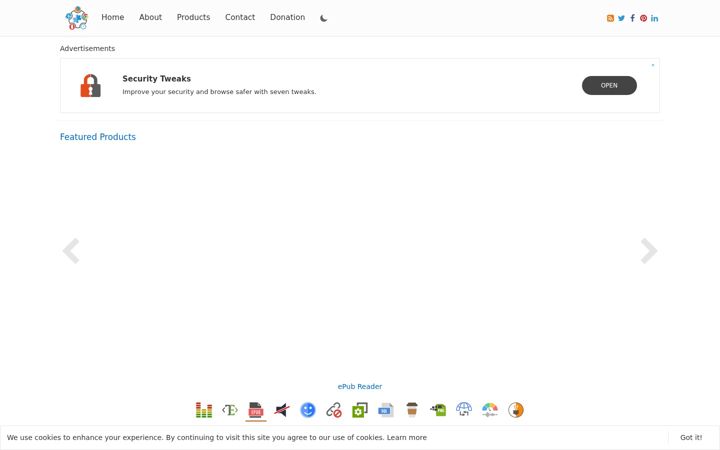720x450 pixels.
Task: Toggle dark mode with the moon icon
Action: coord(324,18)
